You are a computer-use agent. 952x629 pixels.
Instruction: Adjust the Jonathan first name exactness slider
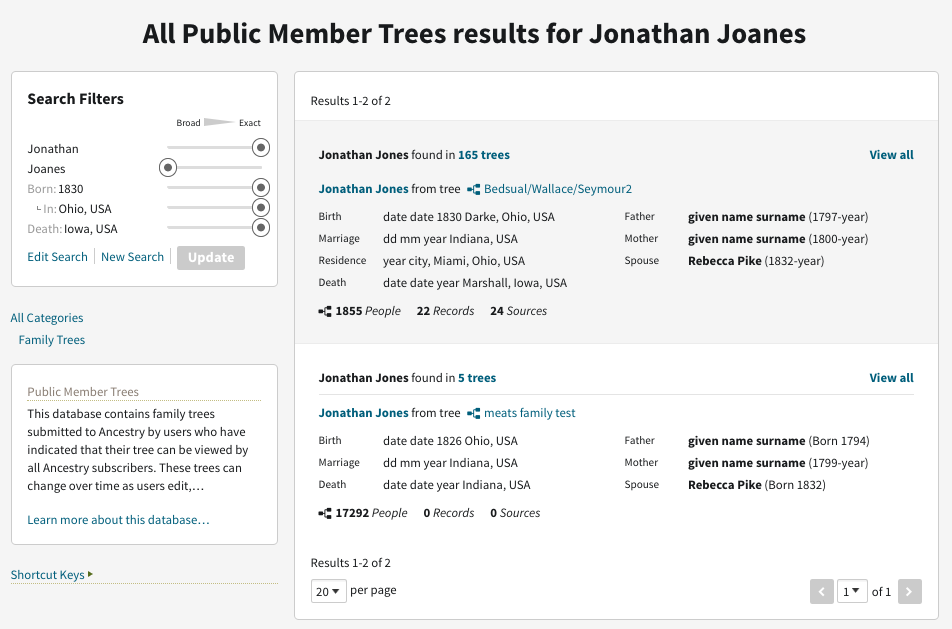[261, 148]
